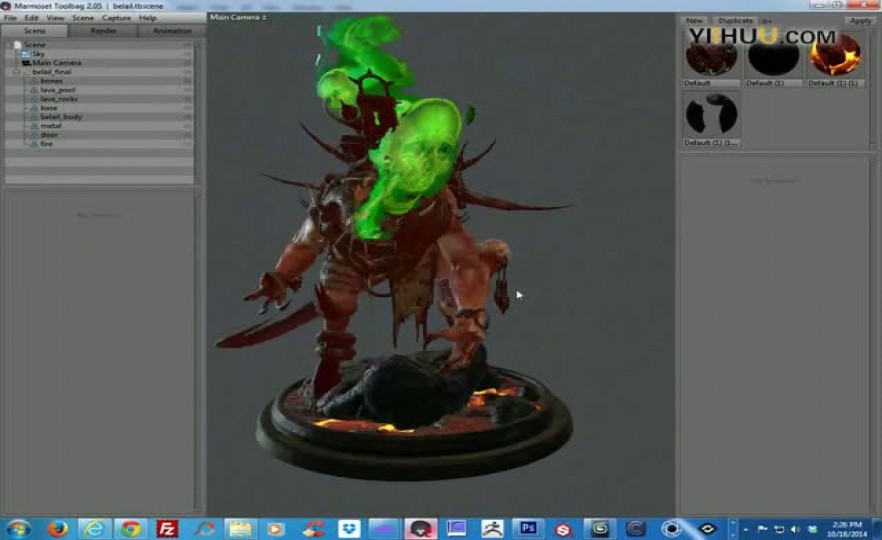
Task: Open the Capture menu
Action: click(x=116, y=18)
